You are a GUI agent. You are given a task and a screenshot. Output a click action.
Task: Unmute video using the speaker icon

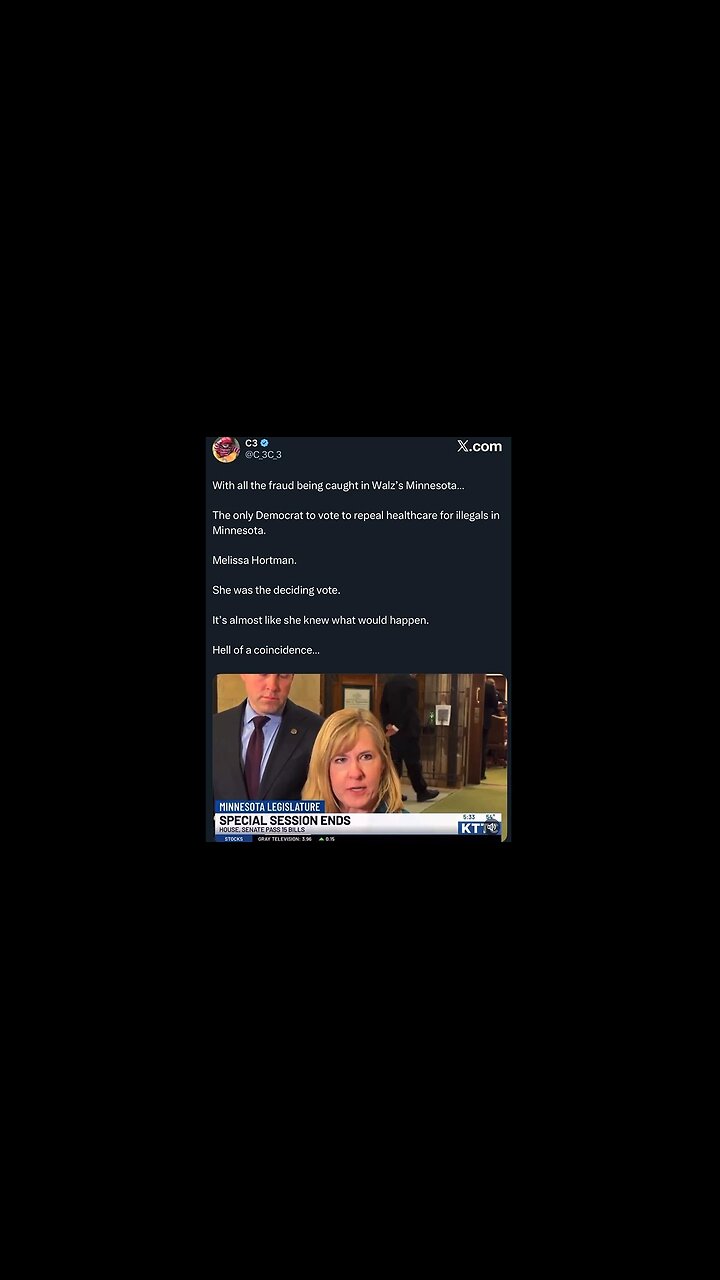492,827
